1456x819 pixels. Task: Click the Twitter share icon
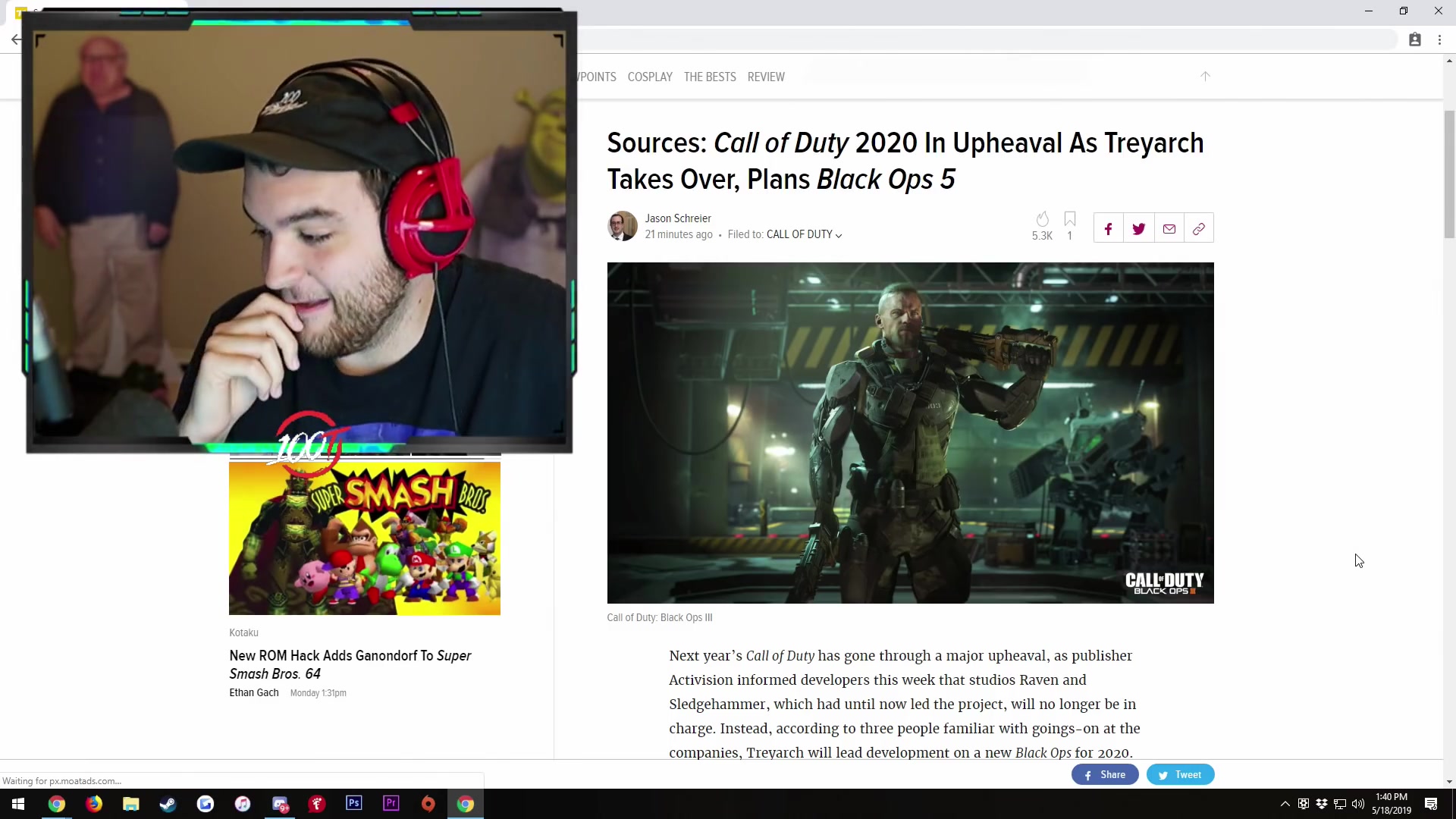(1138, 229)
